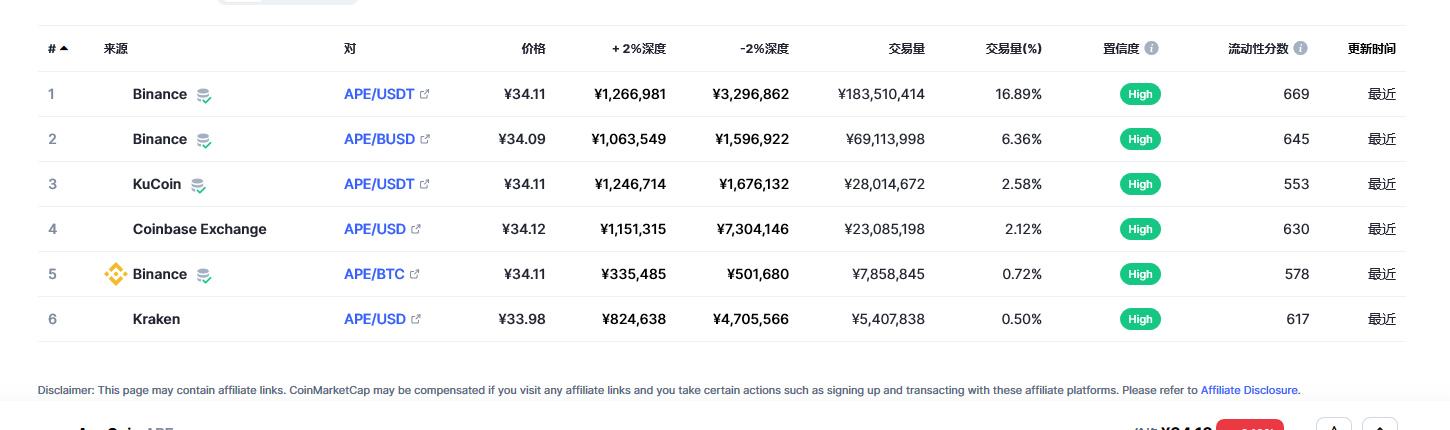This screenshot has width=1450, height=430.
Task: Click the info icon beside 流动性分数
Action: 1300,48
